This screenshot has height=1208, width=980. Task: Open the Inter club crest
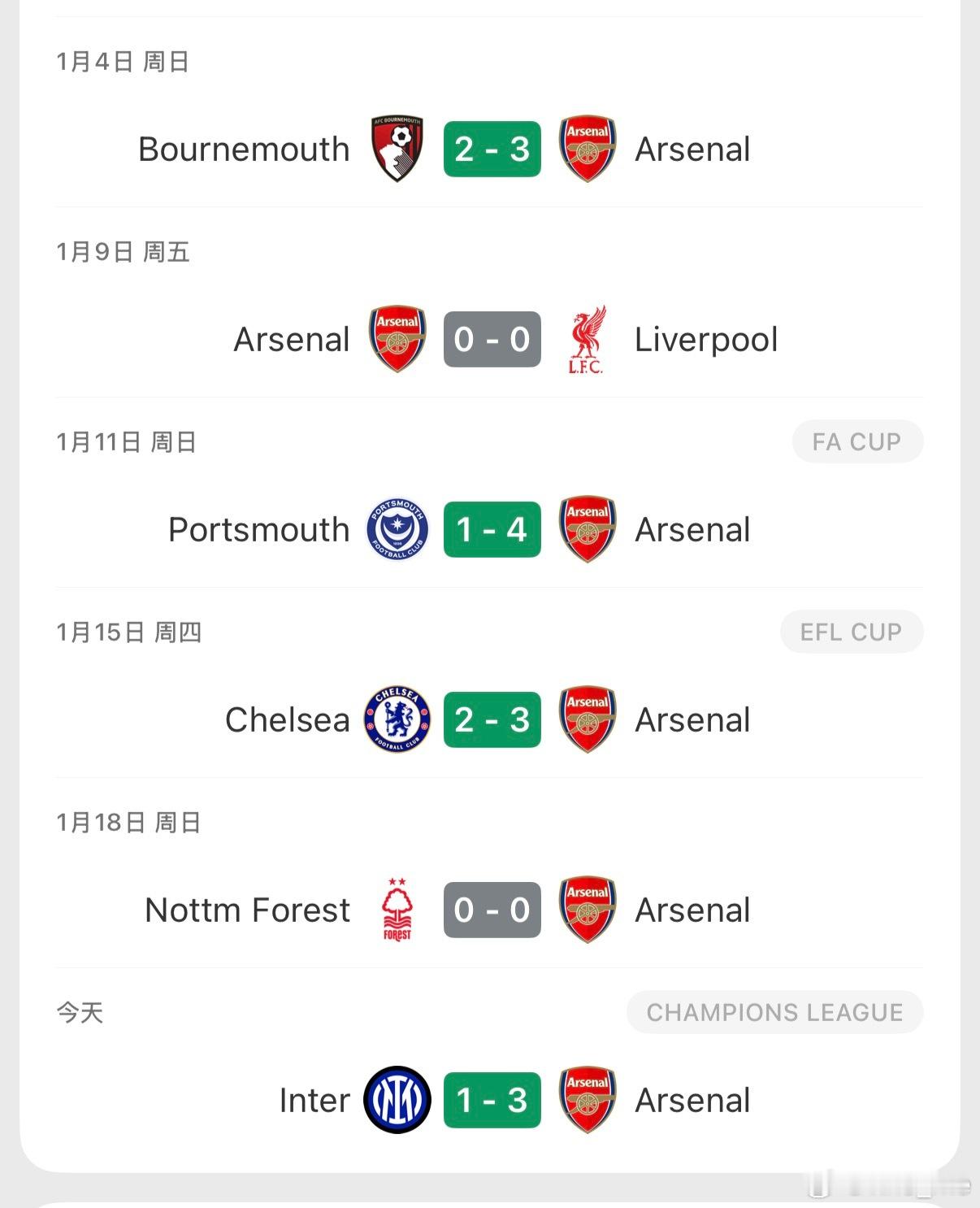397,1100
